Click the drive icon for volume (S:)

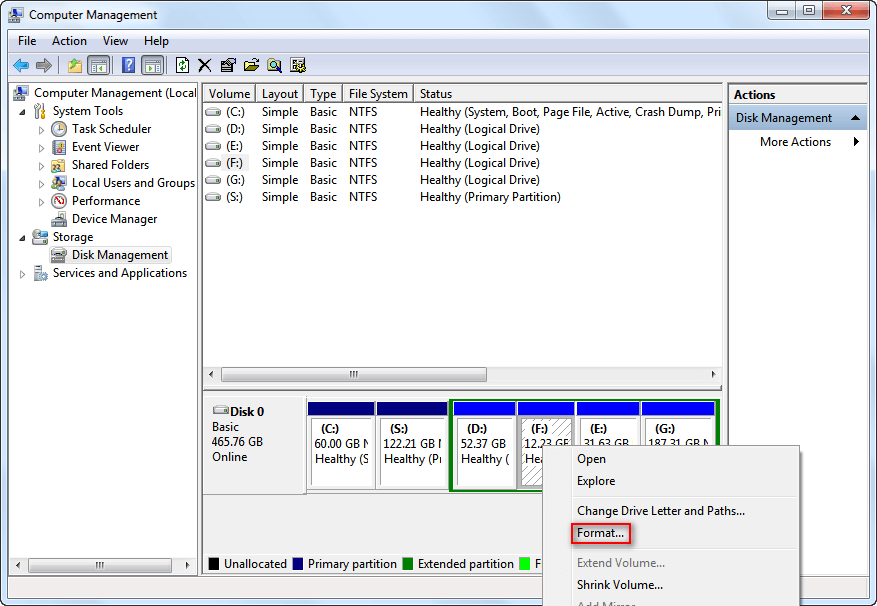(213, 197)
